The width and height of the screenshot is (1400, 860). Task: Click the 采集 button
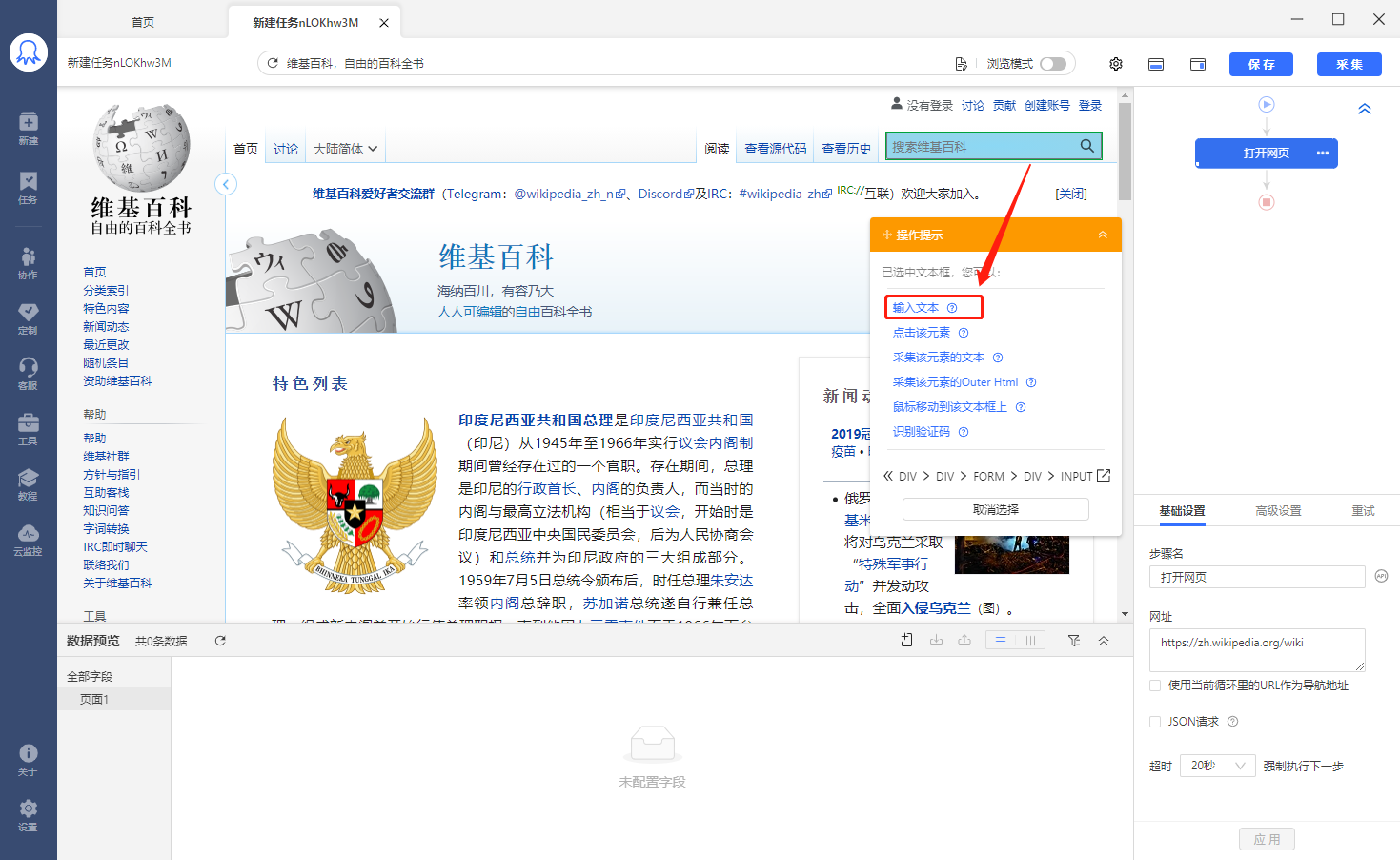1349,64
